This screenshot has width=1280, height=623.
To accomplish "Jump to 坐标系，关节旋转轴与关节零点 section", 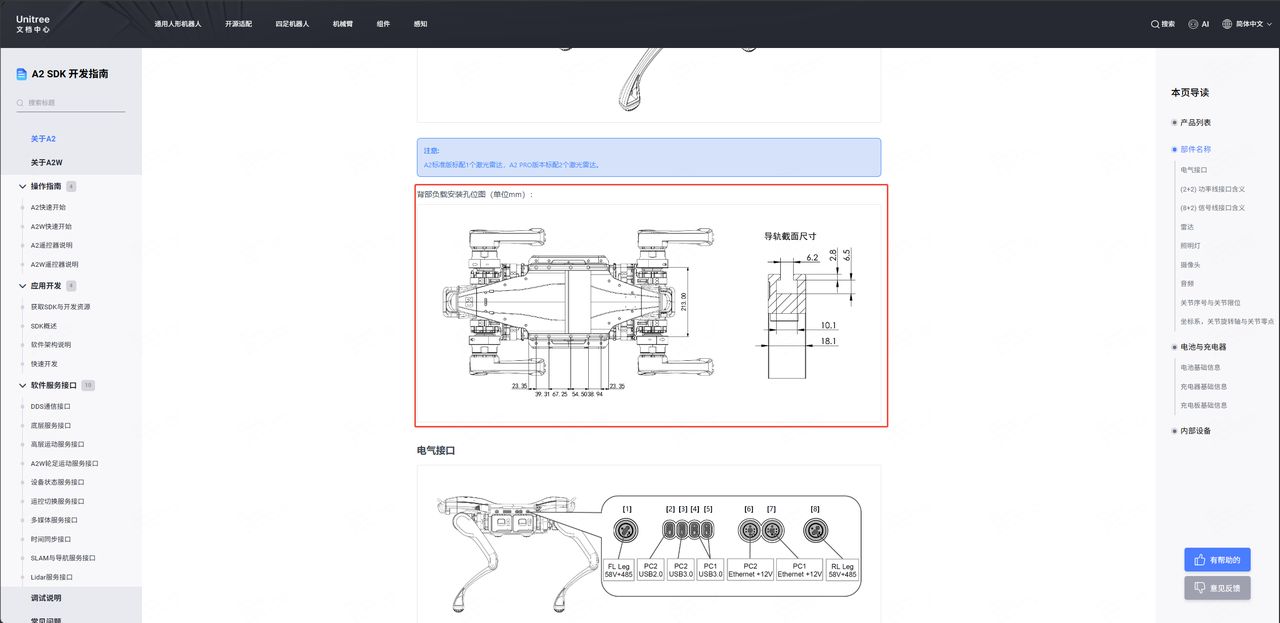I will click(1228, 322).
